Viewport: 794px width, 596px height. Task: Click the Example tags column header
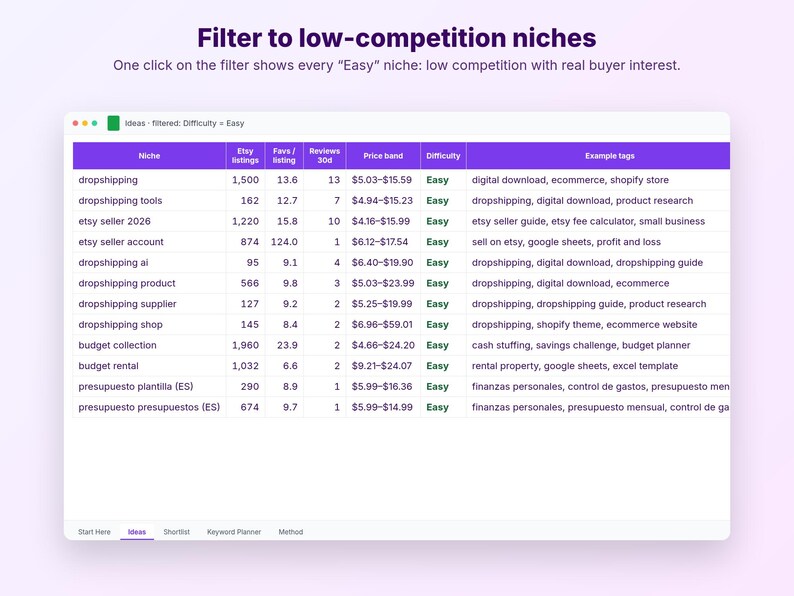click(x=598, y=156)
